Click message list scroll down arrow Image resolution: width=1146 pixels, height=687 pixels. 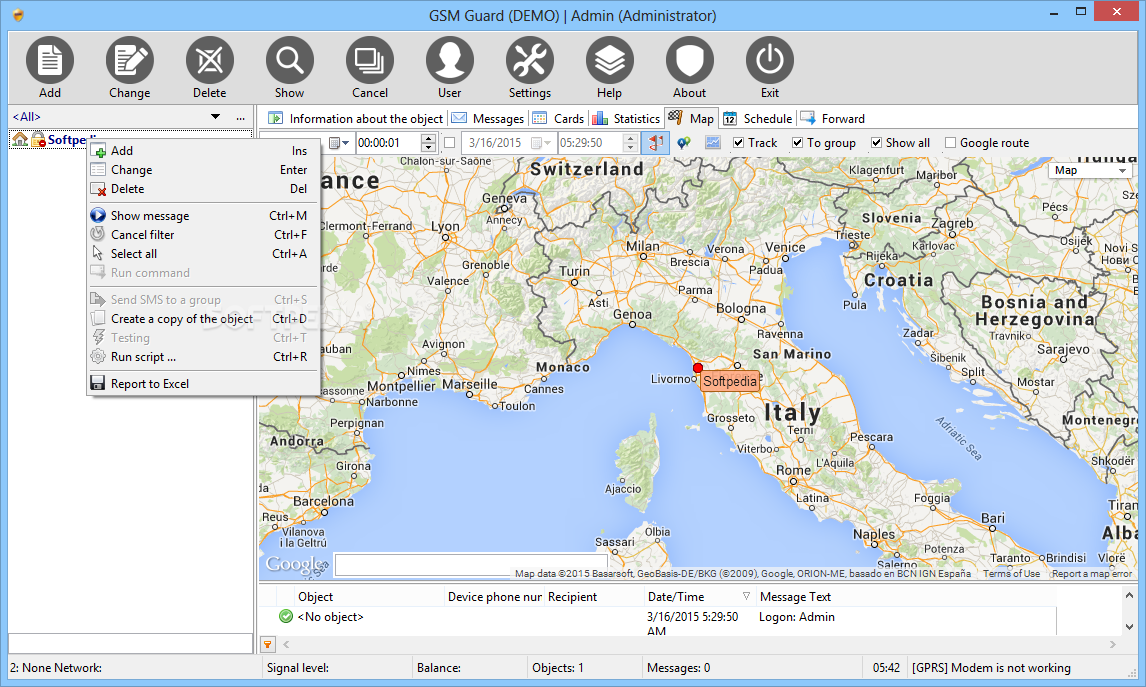(1129, 626)
